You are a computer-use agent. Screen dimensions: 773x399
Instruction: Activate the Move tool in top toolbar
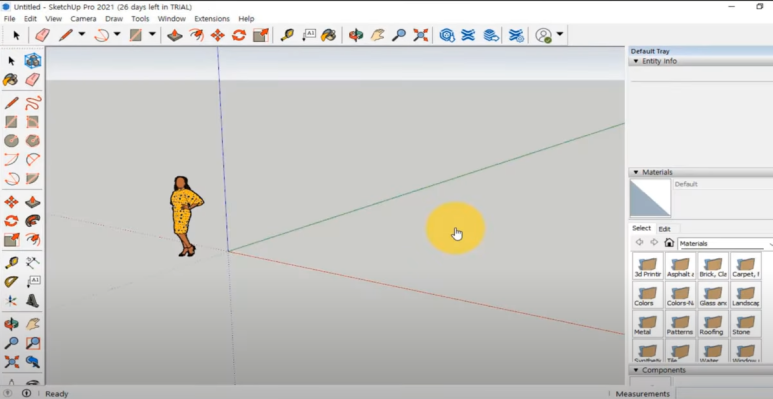(217, 35)
